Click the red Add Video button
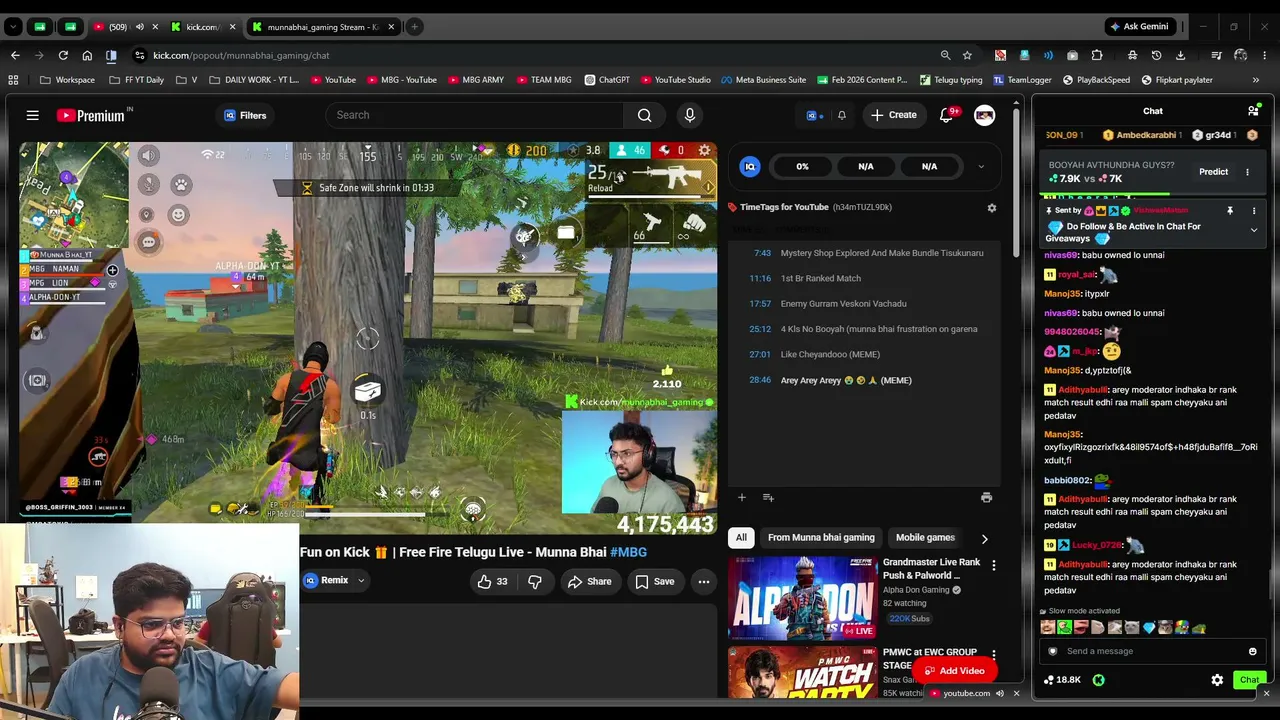 954,671
